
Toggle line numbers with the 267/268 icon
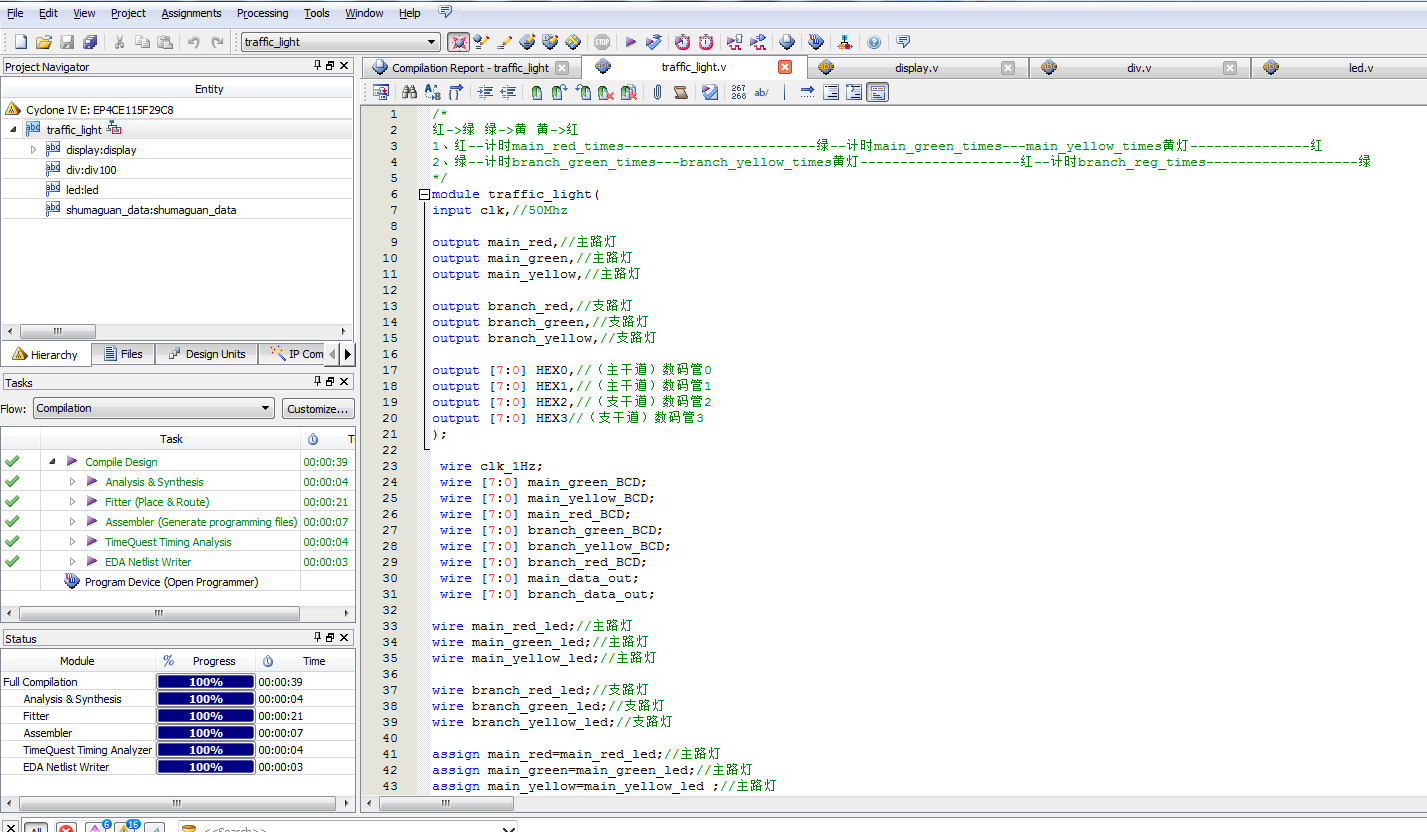point(739,92)
